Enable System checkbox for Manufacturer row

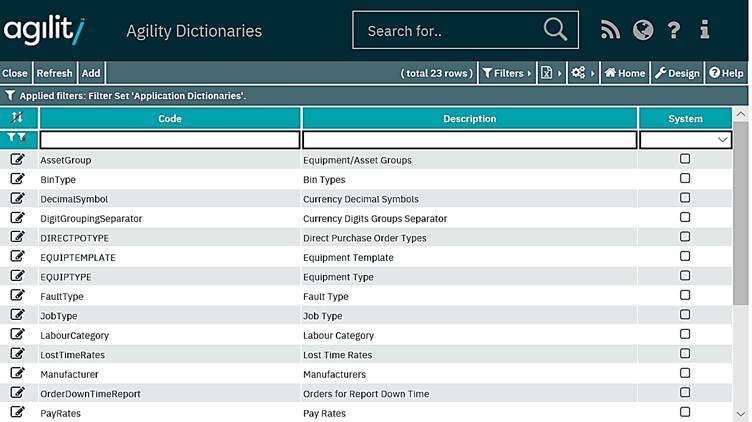pos(685,373)
